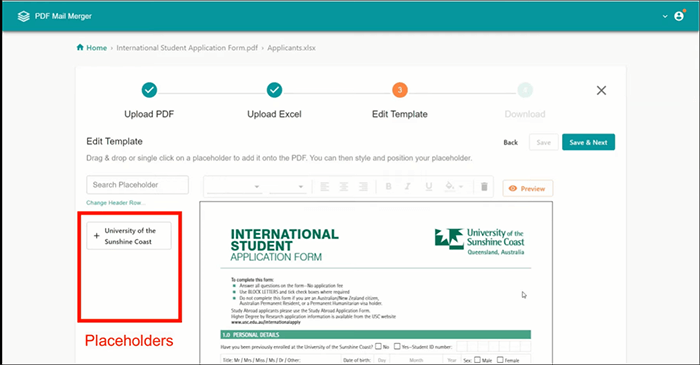Click the Upload Excel step label
This screenshot has height=365, width=700.
tap(275, 114)
